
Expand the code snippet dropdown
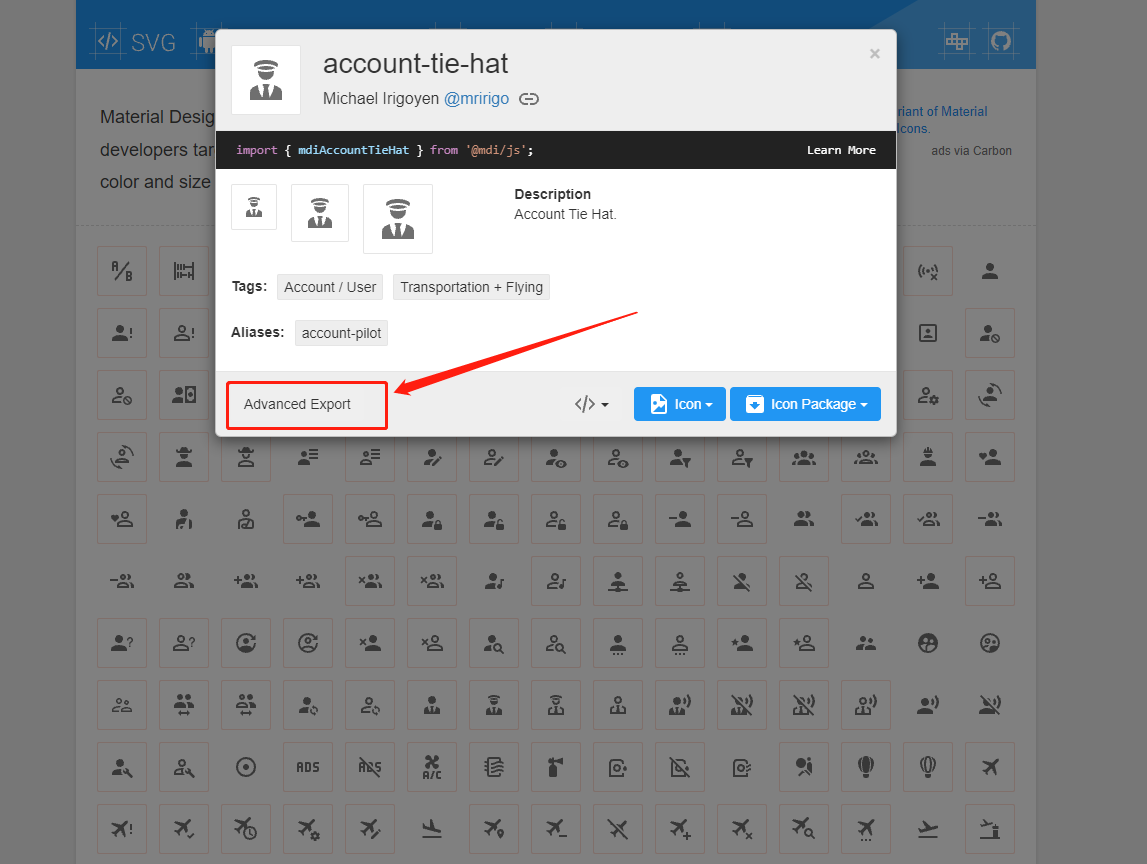[592, 405]
